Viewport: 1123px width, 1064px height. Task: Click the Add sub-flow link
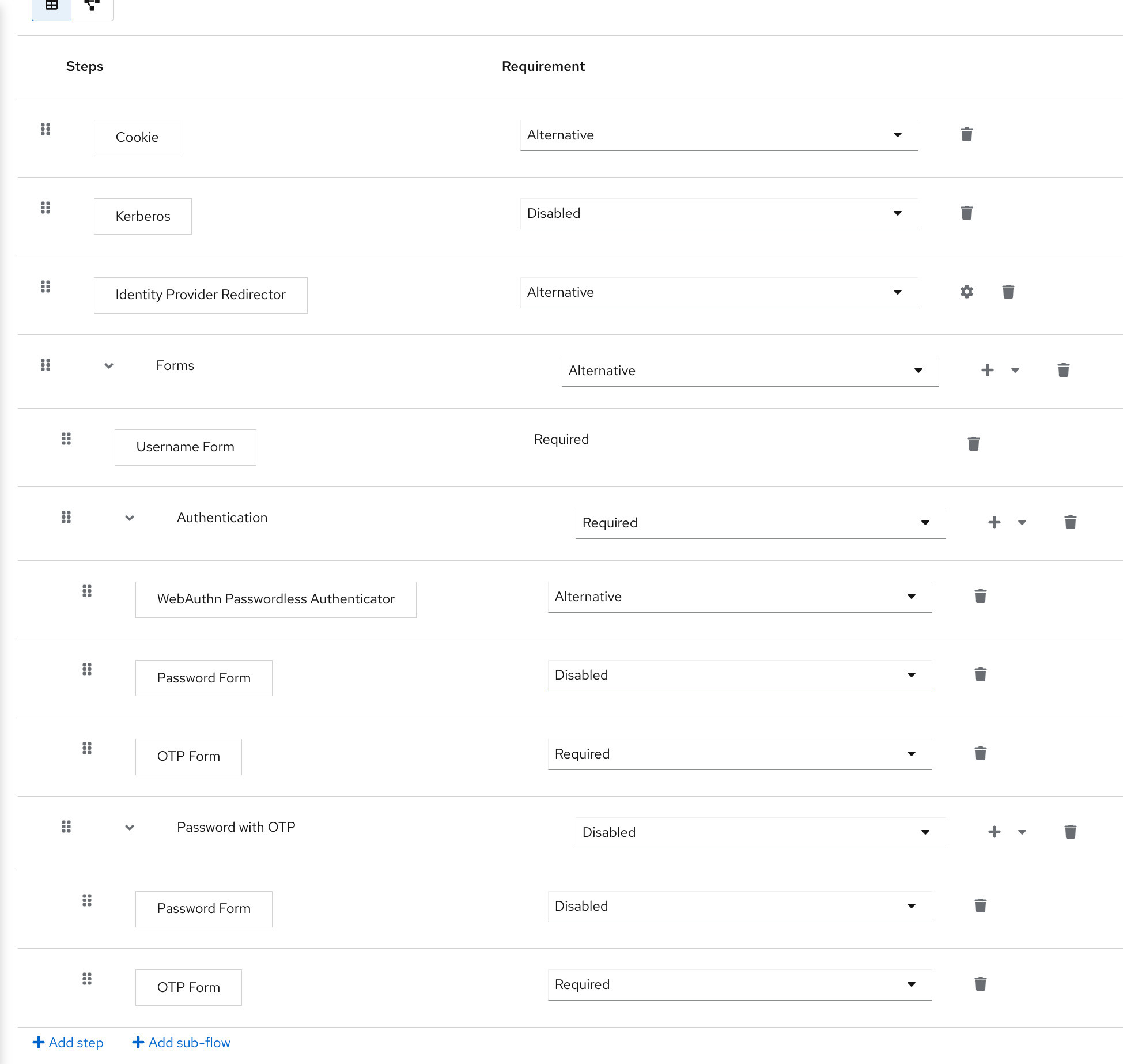pos(181,1042)
